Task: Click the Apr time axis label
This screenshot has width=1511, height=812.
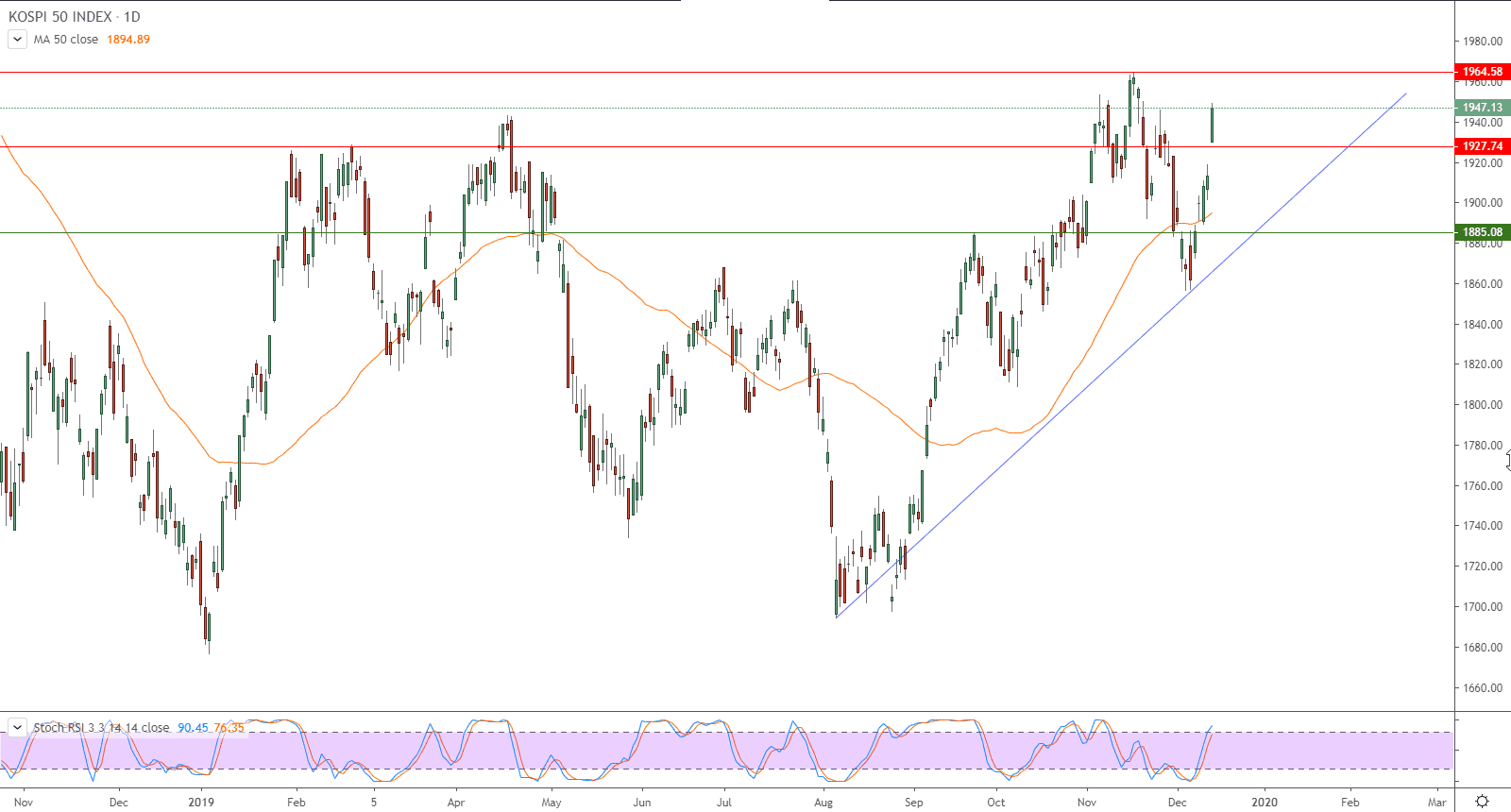Action: tap(456, 803)
